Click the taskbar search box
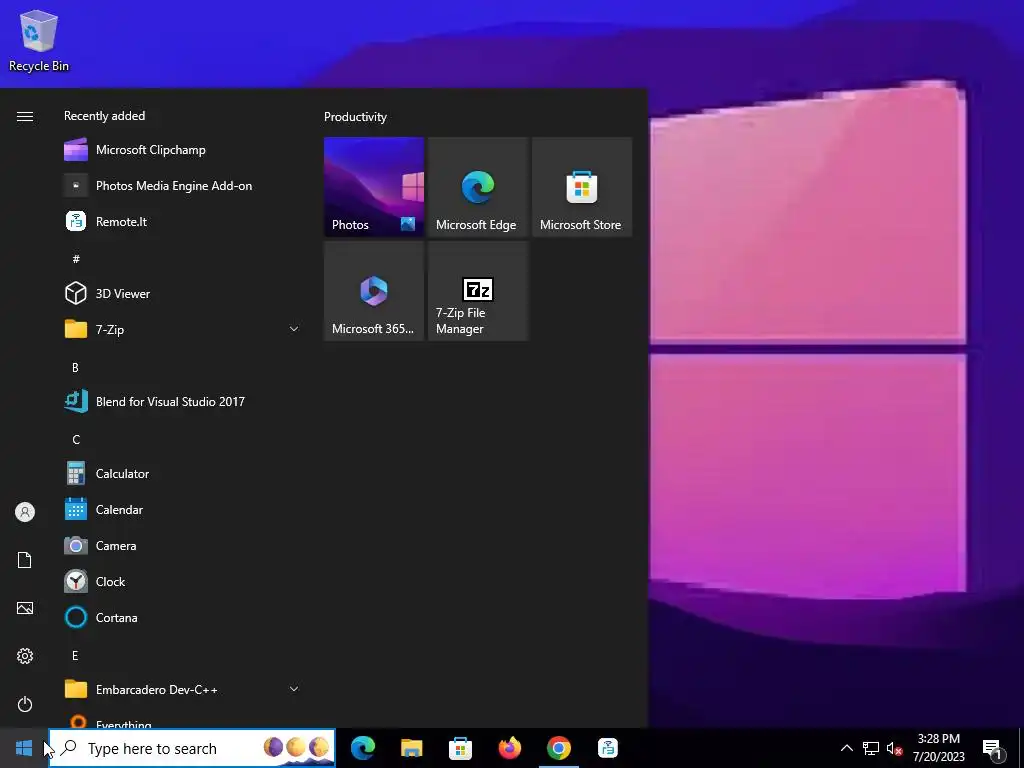The width and height of the screenshot is (1024, 768). [192, 748]
